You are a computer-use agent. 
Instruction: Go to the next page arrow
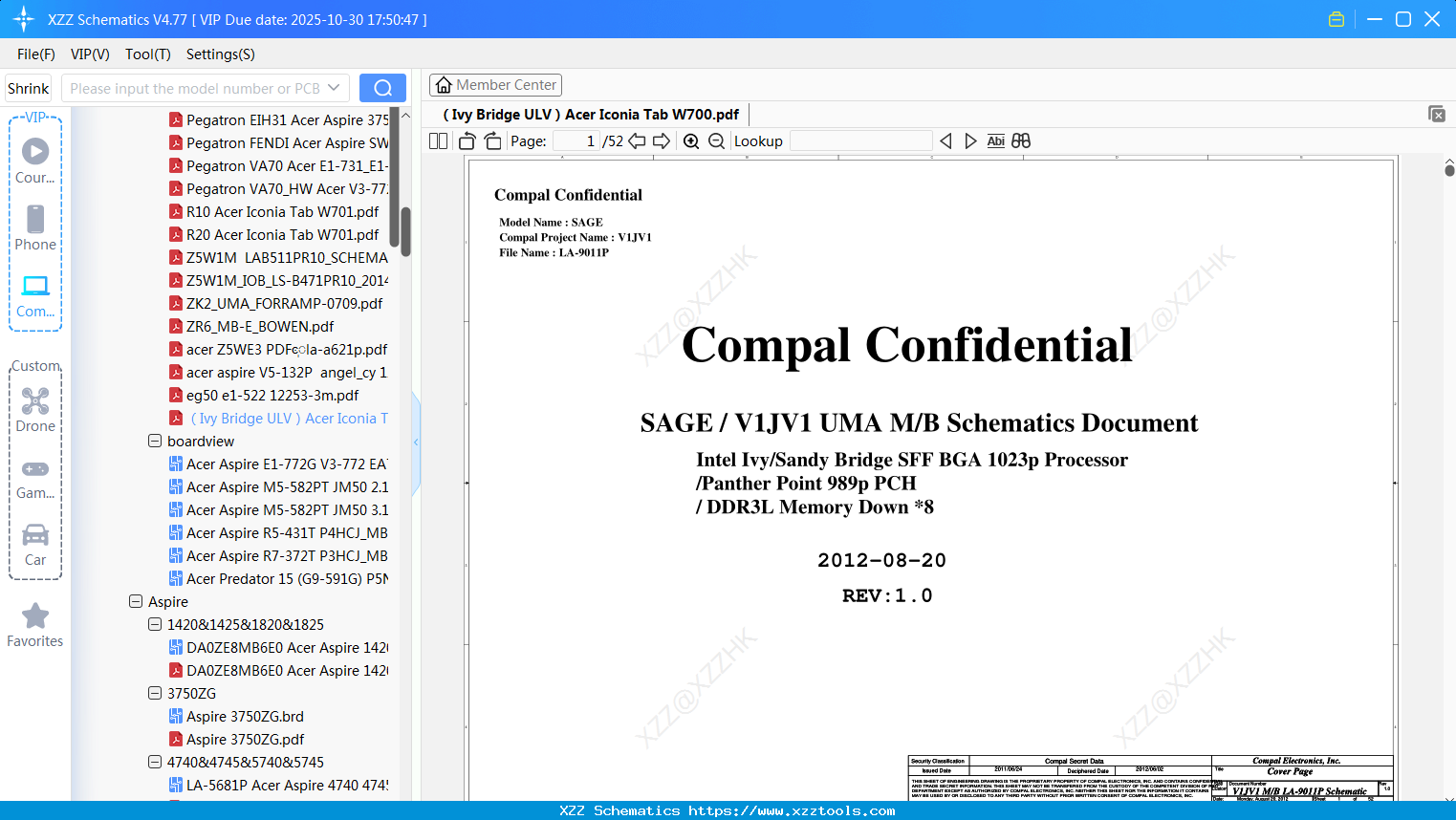[x=662, y=141]
